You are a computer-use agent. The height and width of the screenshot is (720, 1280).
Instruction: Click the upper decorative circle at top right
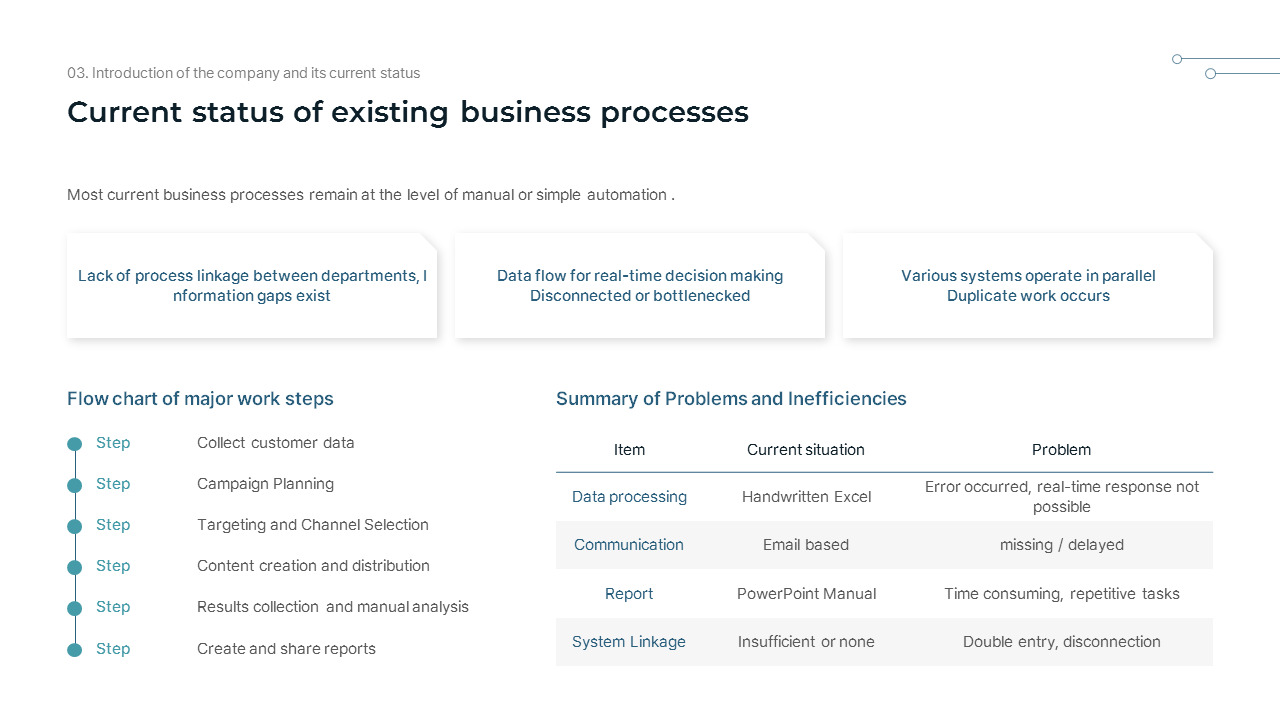tap(1177, 59)
